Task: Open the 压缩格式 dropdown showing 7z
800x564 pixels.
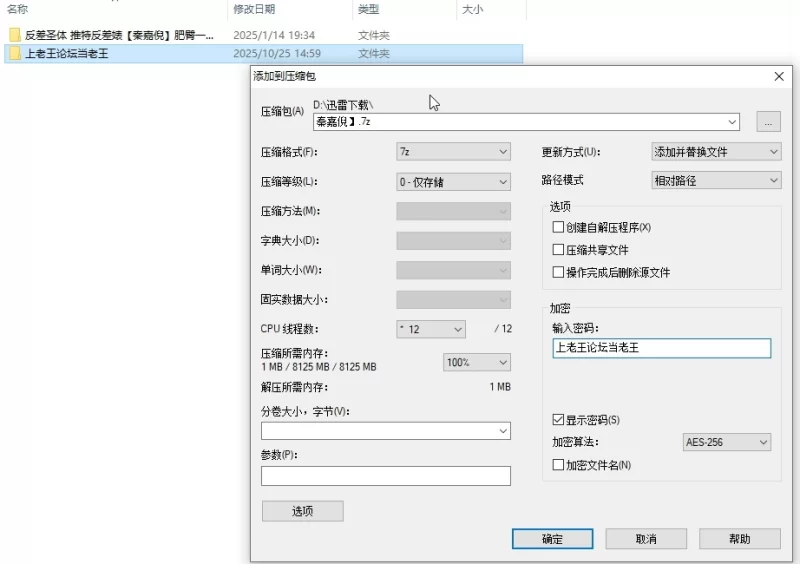Action: click(453, 152)
